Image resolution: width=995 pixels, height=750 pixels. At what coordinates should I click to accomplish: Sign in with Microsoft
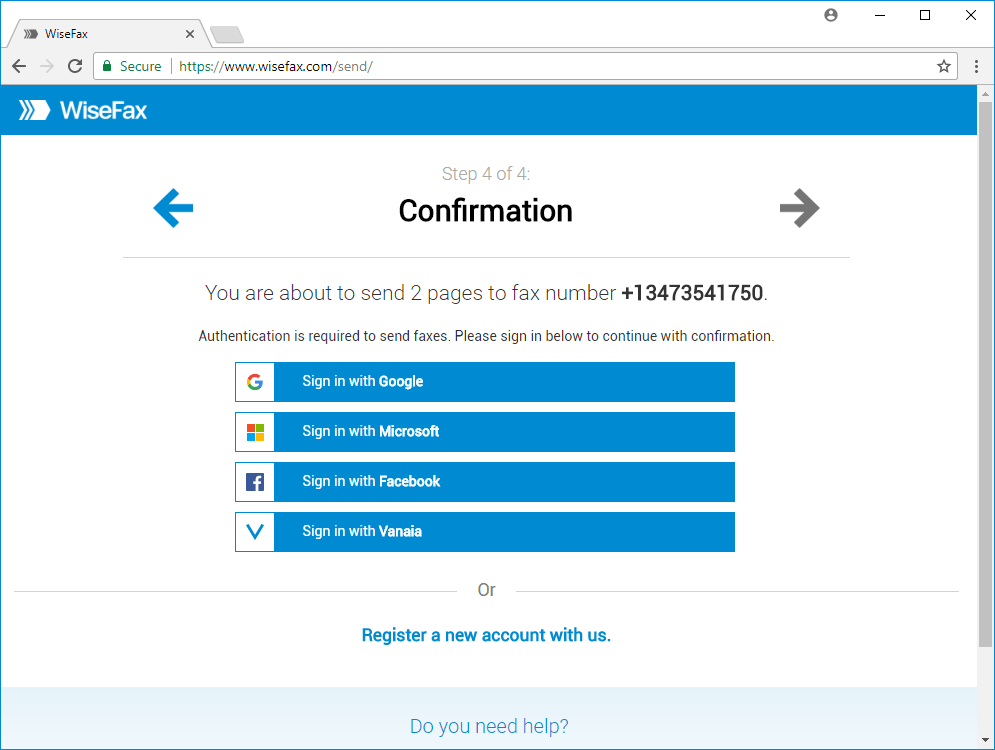pyautogui.click(x=485, y=432)
